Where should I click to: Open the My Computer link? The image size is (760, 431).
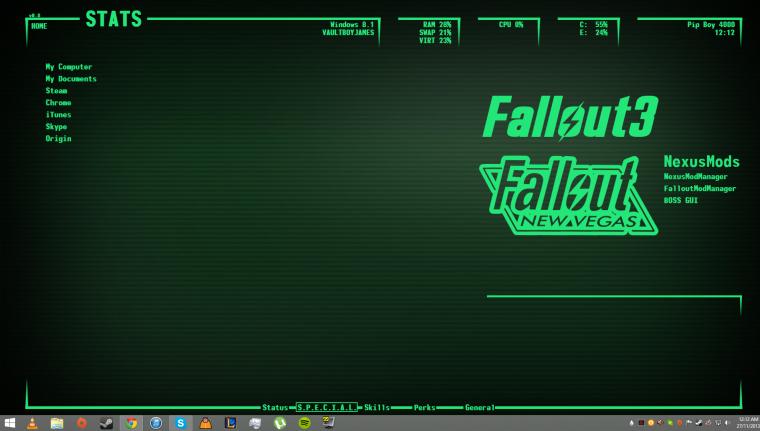point(69,67)
